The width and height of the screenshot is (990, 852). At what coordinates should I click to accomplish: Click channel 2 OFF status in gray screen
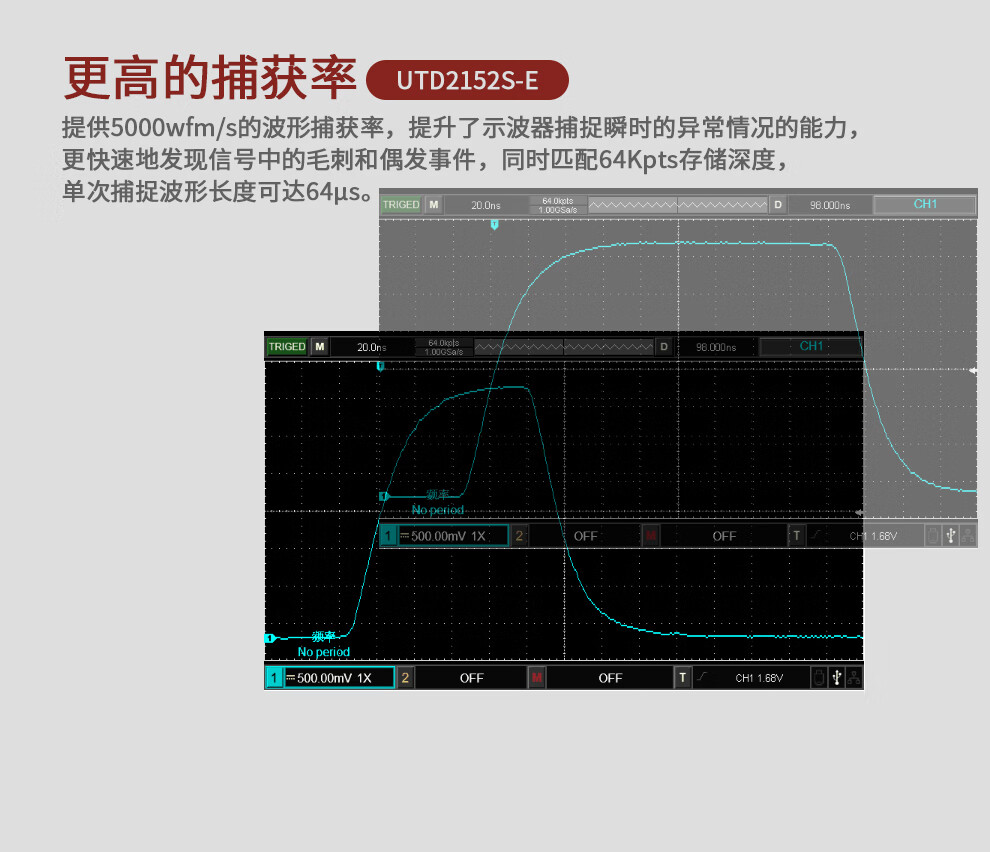(x=585, y=536)
